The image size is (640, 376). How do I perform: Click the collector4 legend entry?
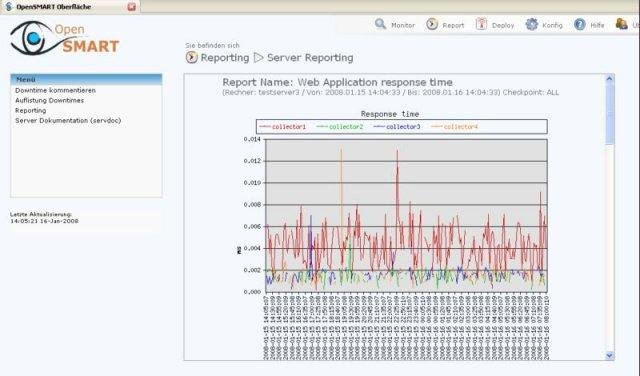[454, 127]
